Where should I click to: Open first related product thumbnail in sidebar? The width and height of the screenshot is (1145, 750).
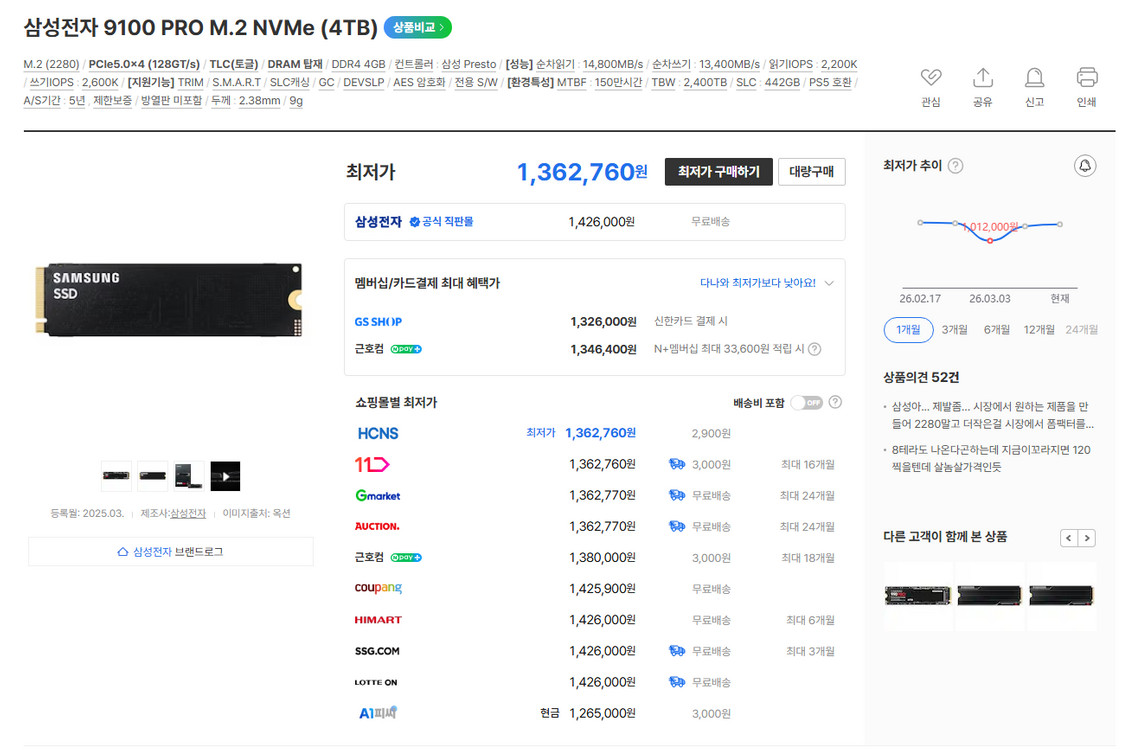pos(918,596)
